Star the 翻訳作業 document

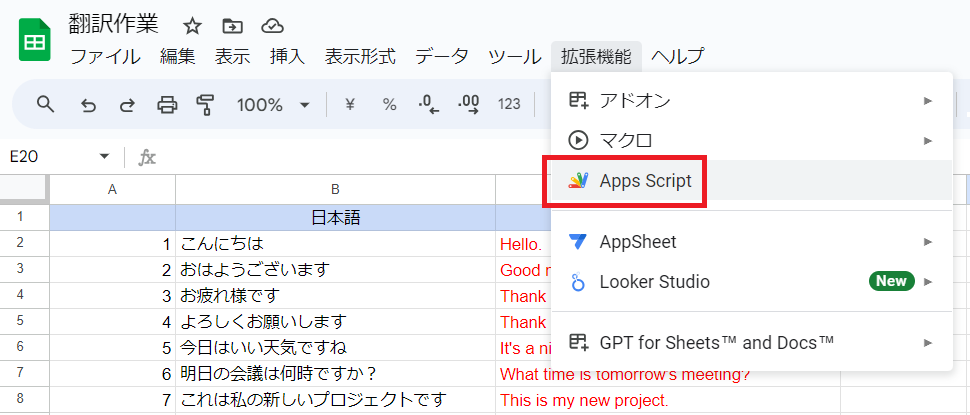pyautogui.click(x=193, y=26)
